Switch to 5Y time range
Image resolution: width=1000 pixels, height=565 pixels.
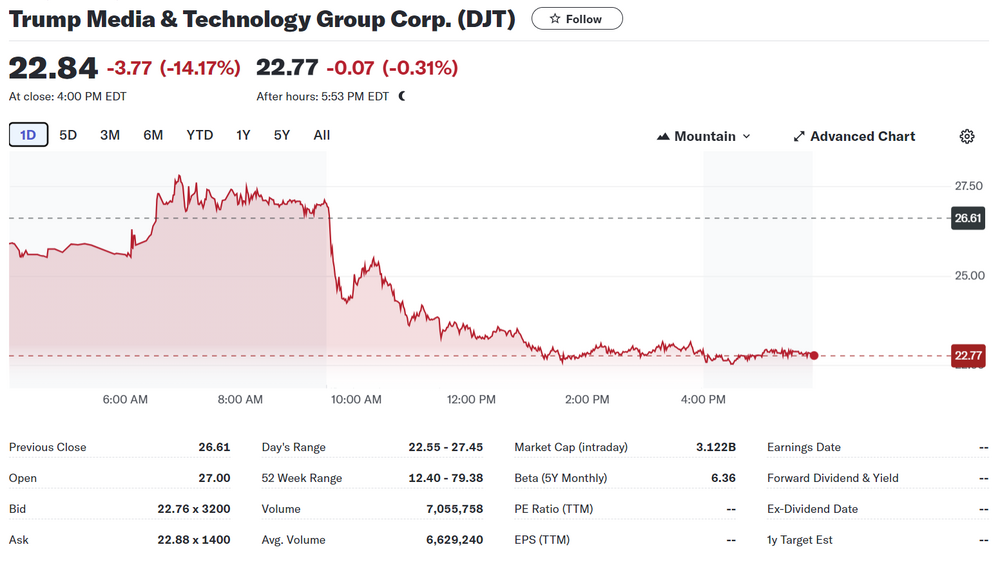click(282, 135)
